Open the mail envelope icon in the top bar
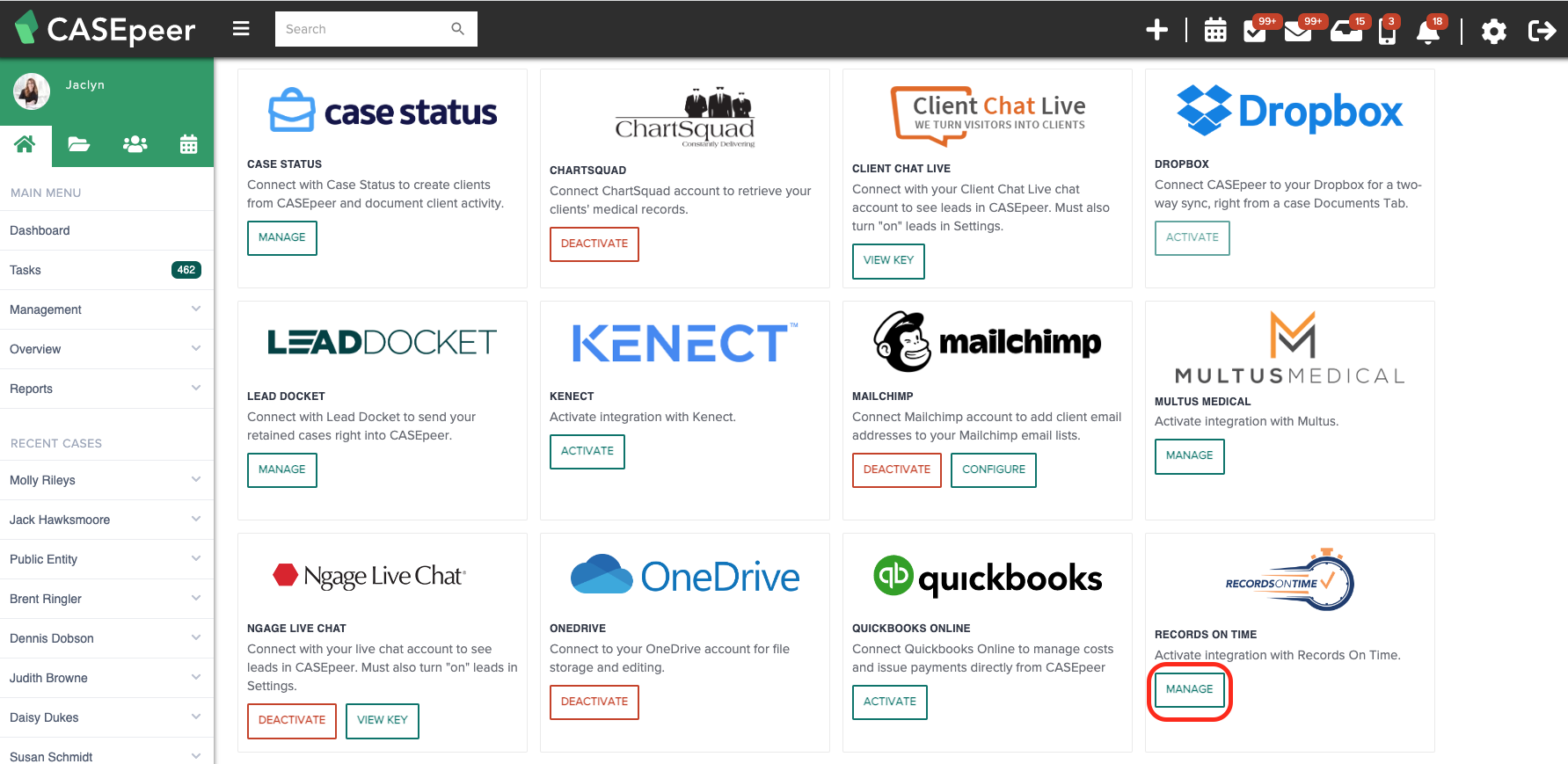Image resolution: width=1568 pixels, height=764 pixels. (1297, 32)
